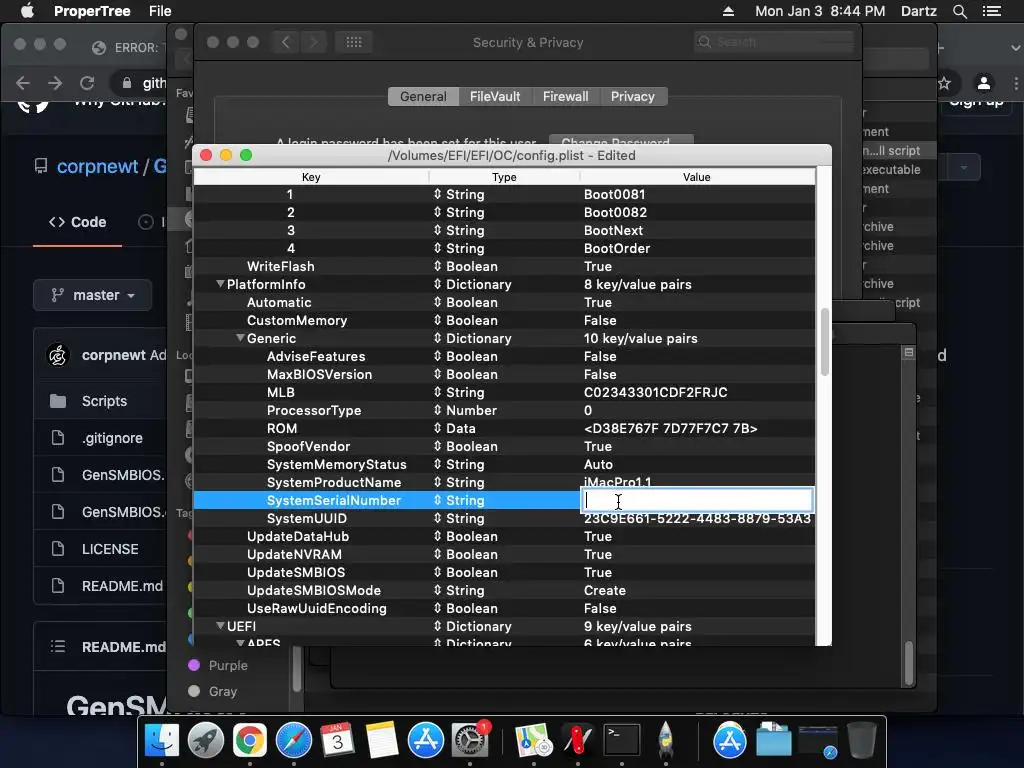This screenshot has width=1024, height=768.
Task: Launch Launchpad from the dock
Action: [x=206, y=741]
